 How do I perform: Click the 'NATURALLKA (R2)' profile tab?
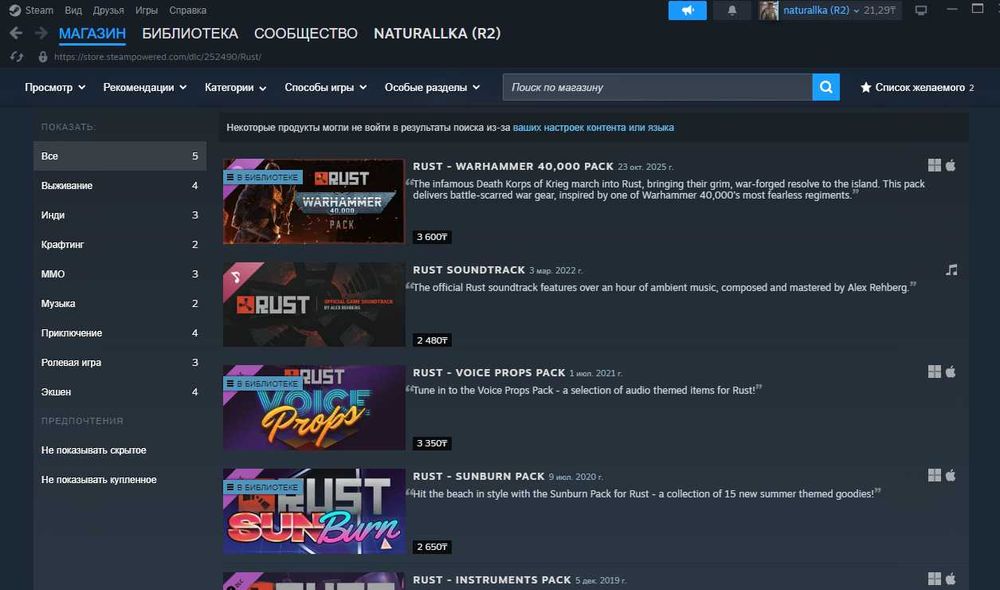[437, 33]
